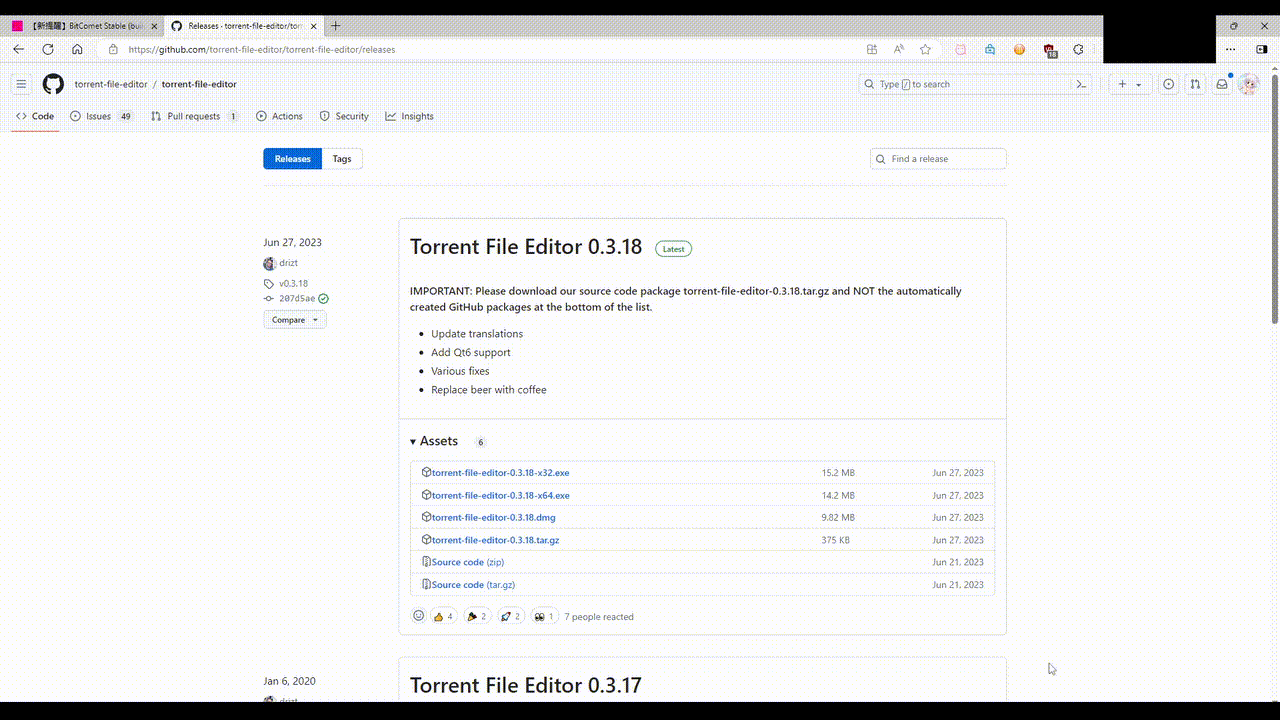This screenshot has height=720, width=1280.
Task: Select the Releases button
Action: pyautogui.click(x=293, y=159)
